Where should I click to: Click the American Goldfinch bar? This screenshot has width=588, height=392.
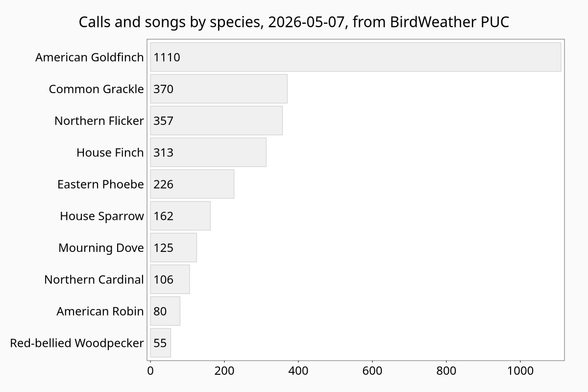click(356, 57)
